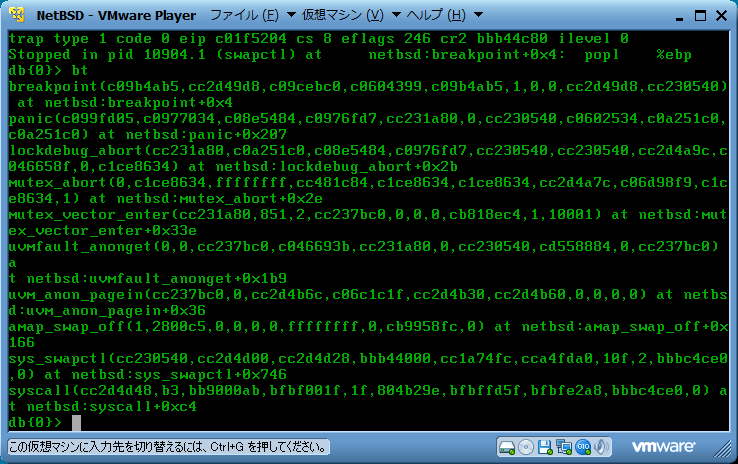Viewport: 738px width, 464px height.
Task: Open the 仮想マシン (V) menu
Action: pyautogui.click(x=343, y=15)
